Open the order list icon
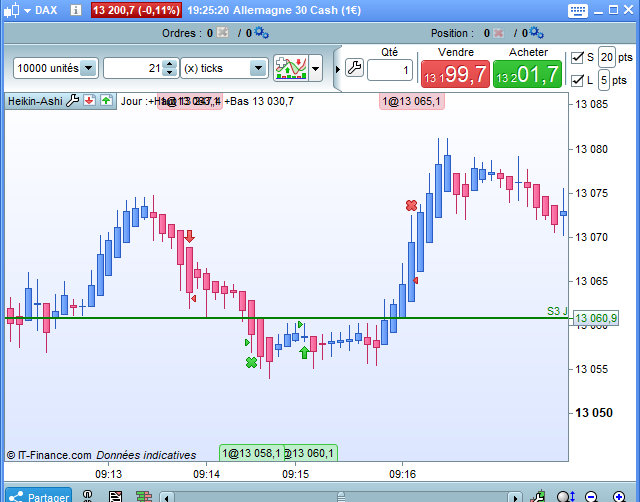Viewport: 640px width, 502px height. (x=116, y=496)
